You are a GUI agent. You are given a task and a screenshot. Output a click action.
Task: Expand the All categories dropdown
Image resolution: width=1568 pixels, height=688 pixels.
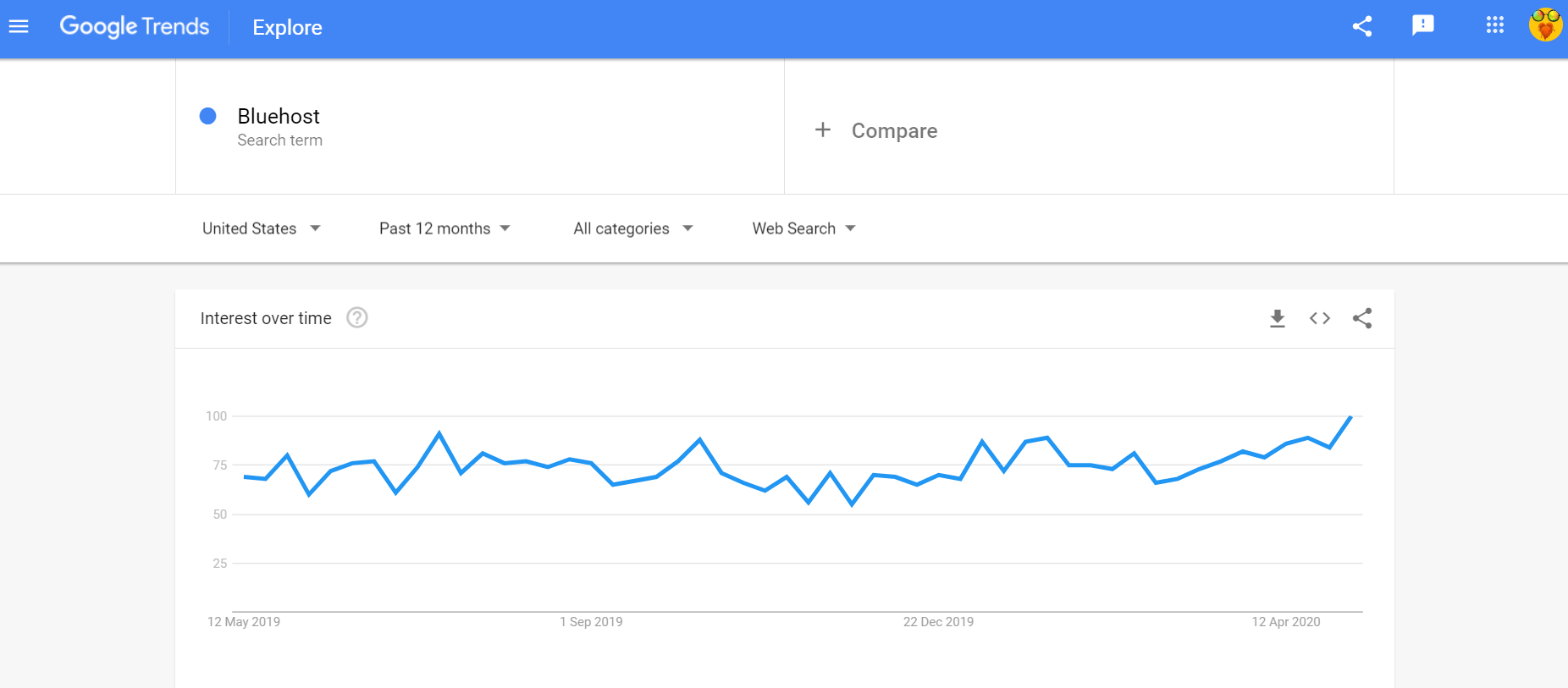[x=633, y=228]
